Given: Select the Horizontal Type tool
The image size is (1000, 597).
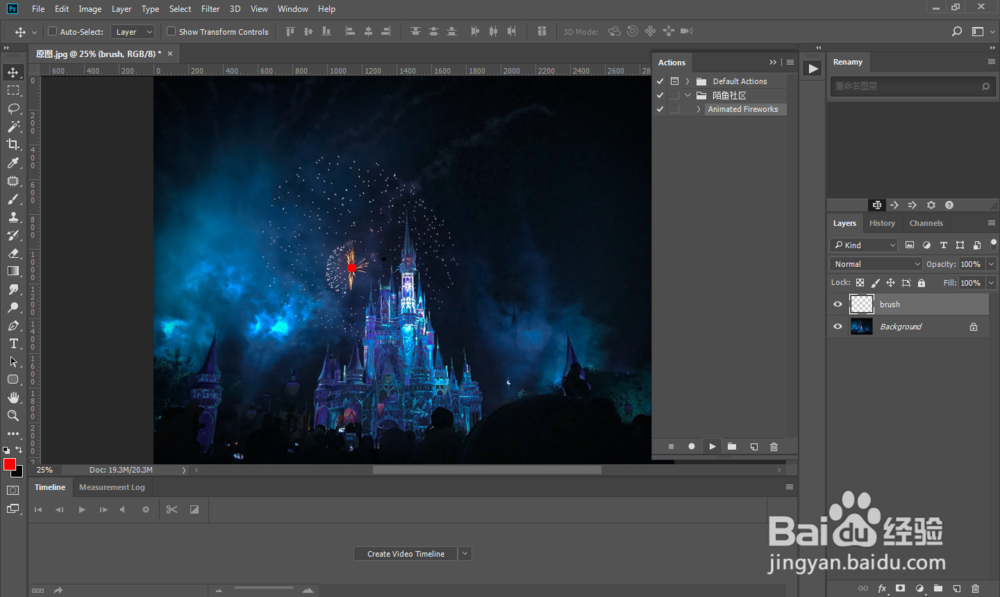Looking at the screenshot, I should coord(13,343).
